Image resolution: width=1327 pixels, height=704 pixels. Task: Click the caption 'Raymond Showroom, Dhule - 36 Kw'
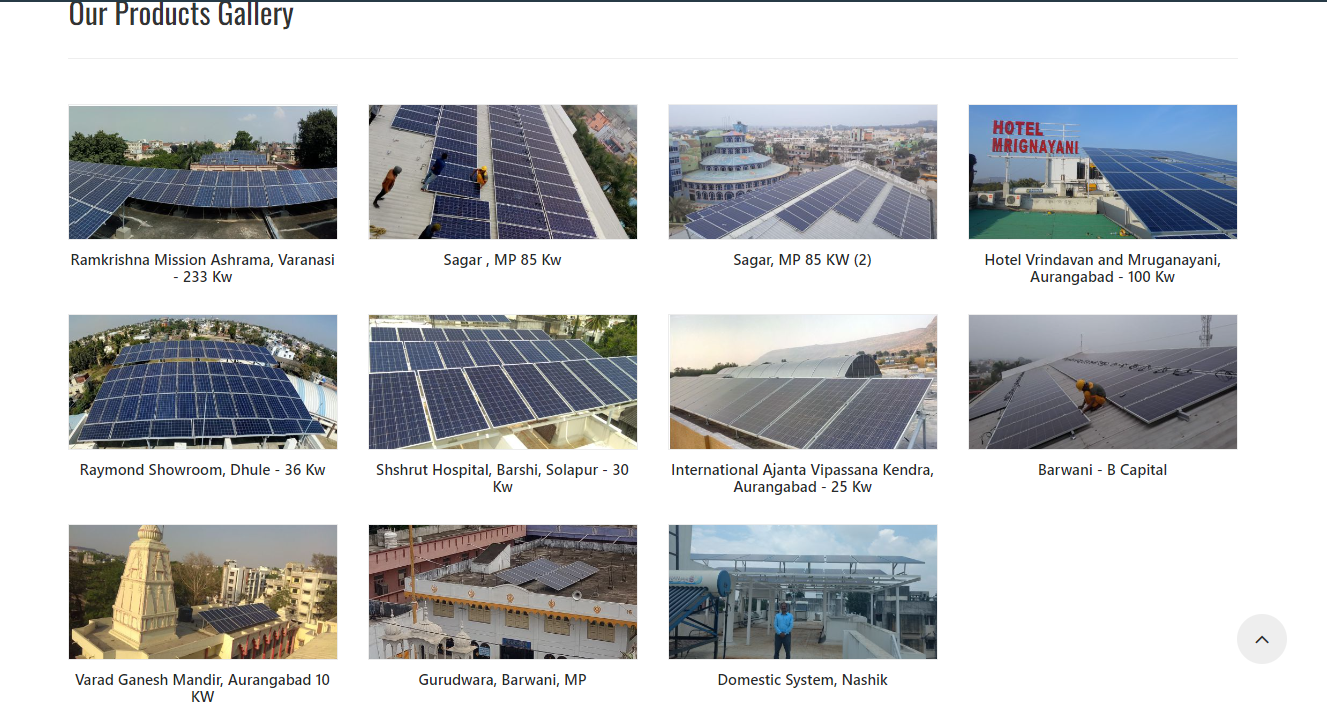[x=203, y=470]
